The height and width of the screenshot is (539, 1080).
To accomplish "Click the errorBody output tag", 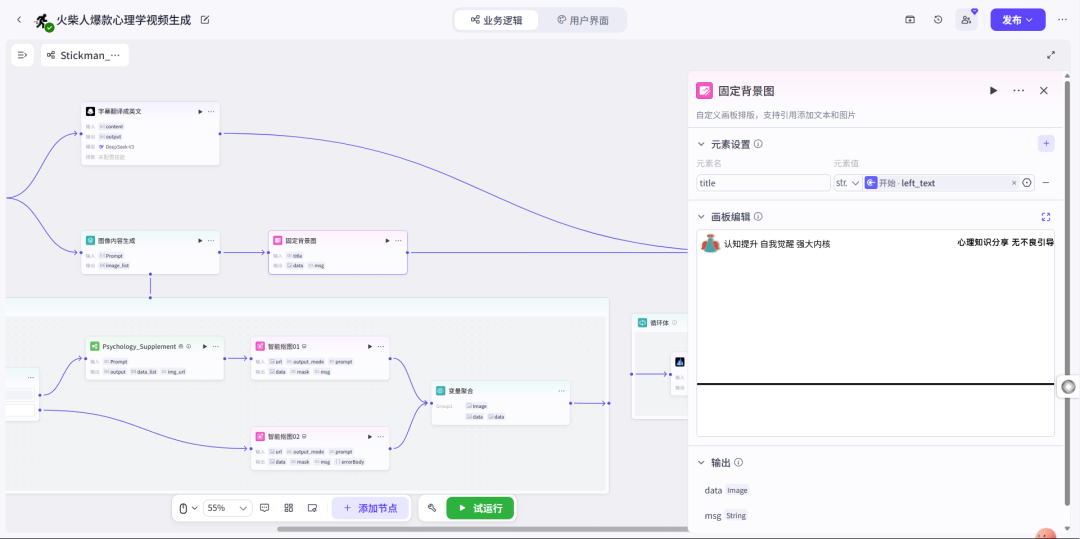I will click(x=351, y=462).
